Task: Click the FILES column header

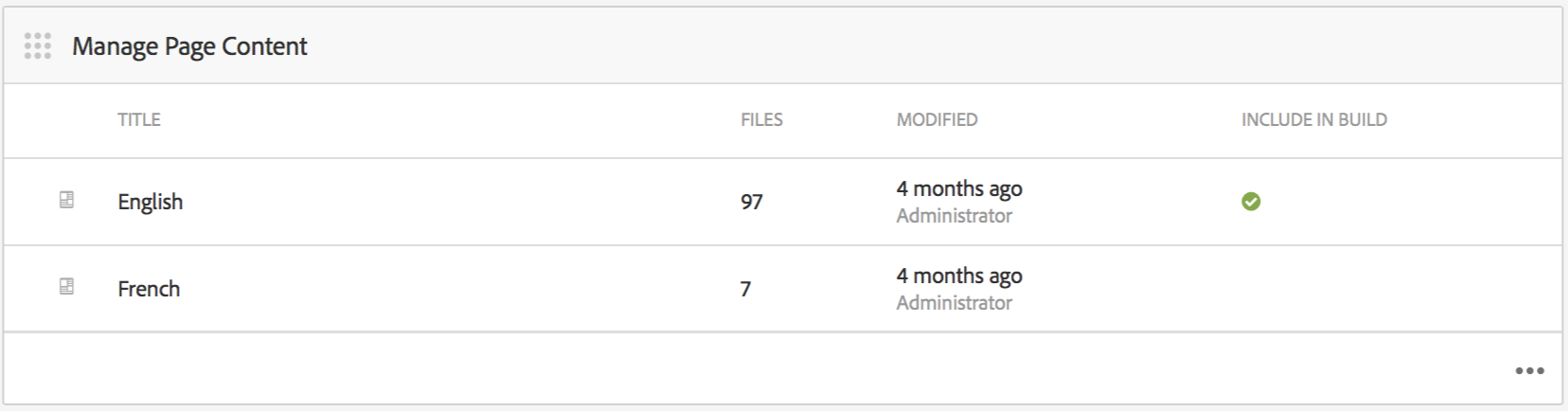Action: (x=761, y=119)
